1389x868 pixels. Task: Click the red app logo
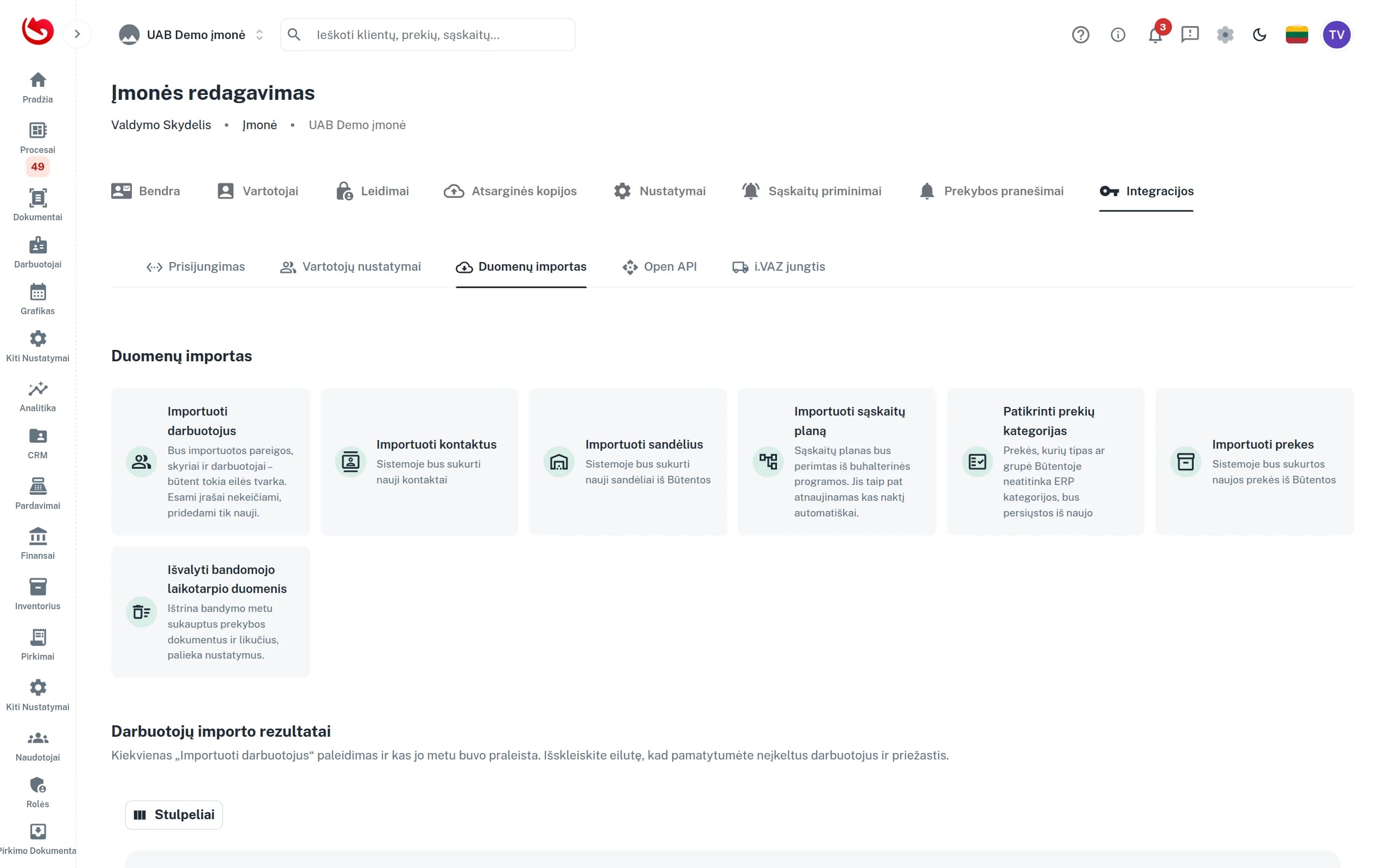[x=38, y=31]
